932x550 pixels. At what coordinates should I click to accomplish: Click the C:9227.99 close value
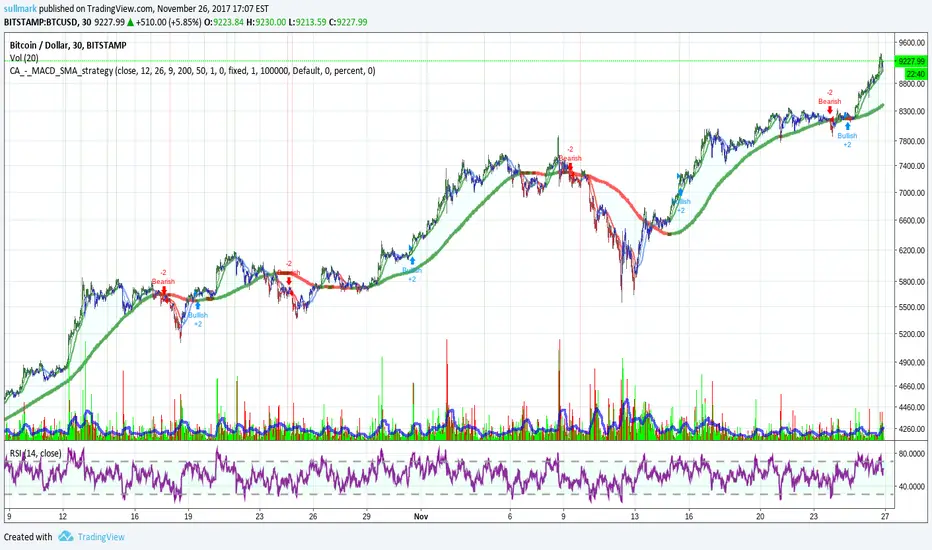pos(348,22)
